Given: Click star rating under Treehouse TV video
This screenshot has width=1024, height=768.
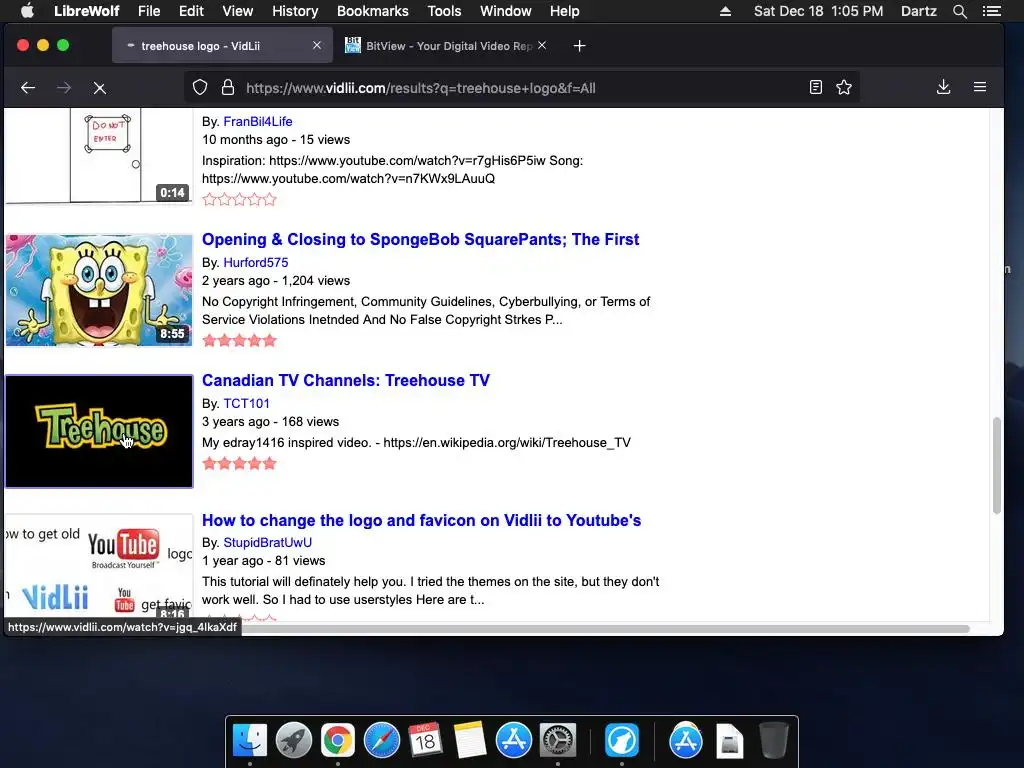Looking at the screenshot, I should (x=240, y=464).
